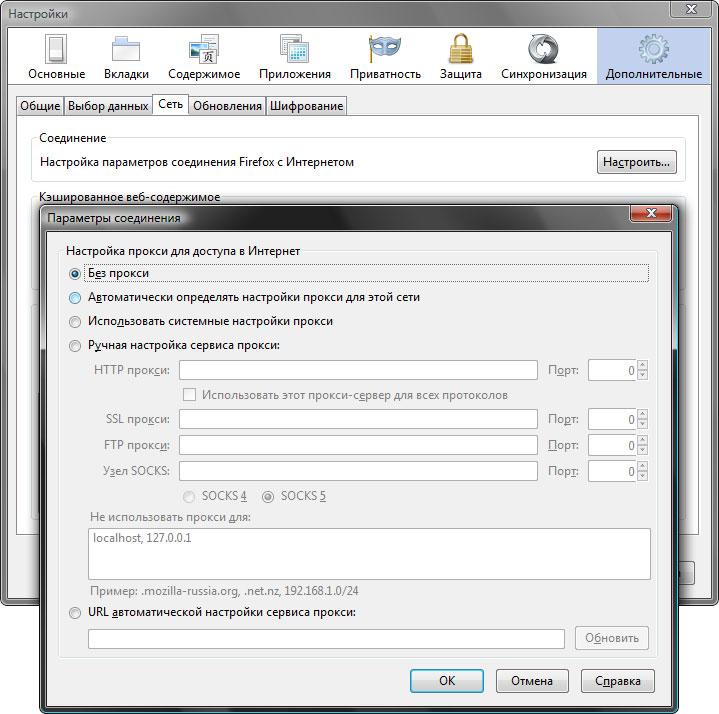Close the Параметры соединения dialog
Screen dimensions: 719x714
pos(651,213)
